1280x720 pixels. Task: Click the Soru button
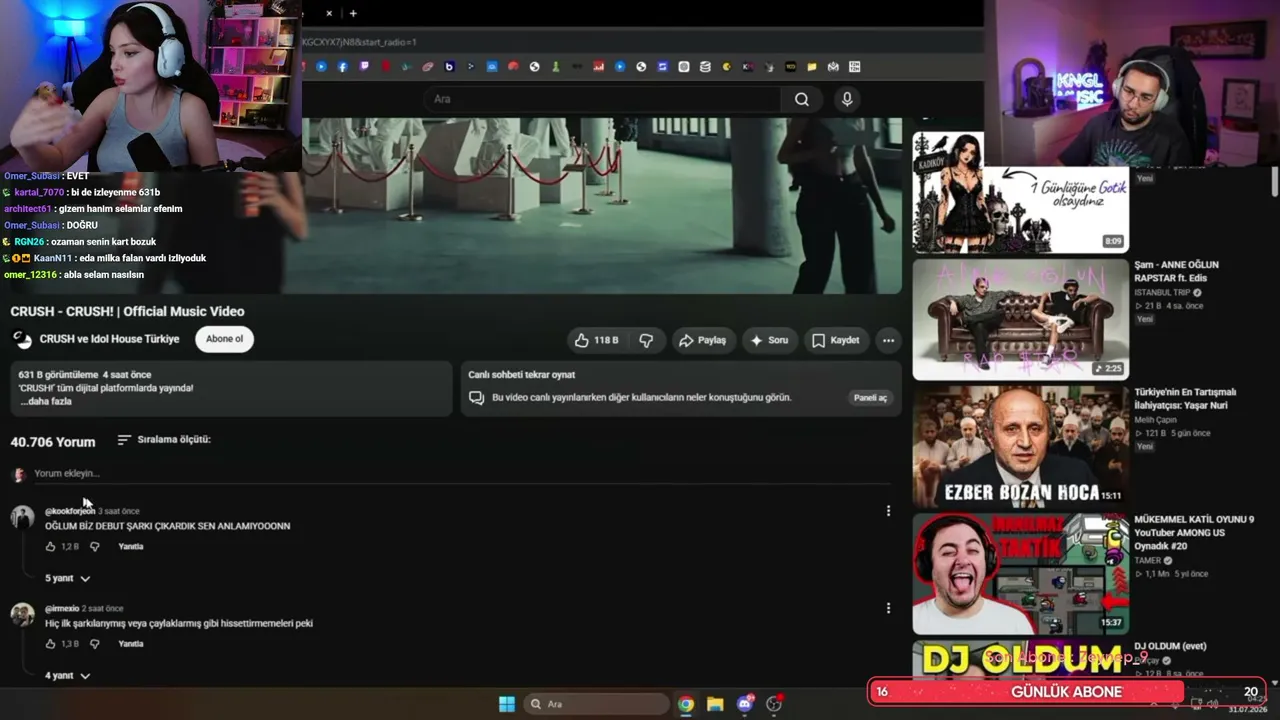[769, 340]
